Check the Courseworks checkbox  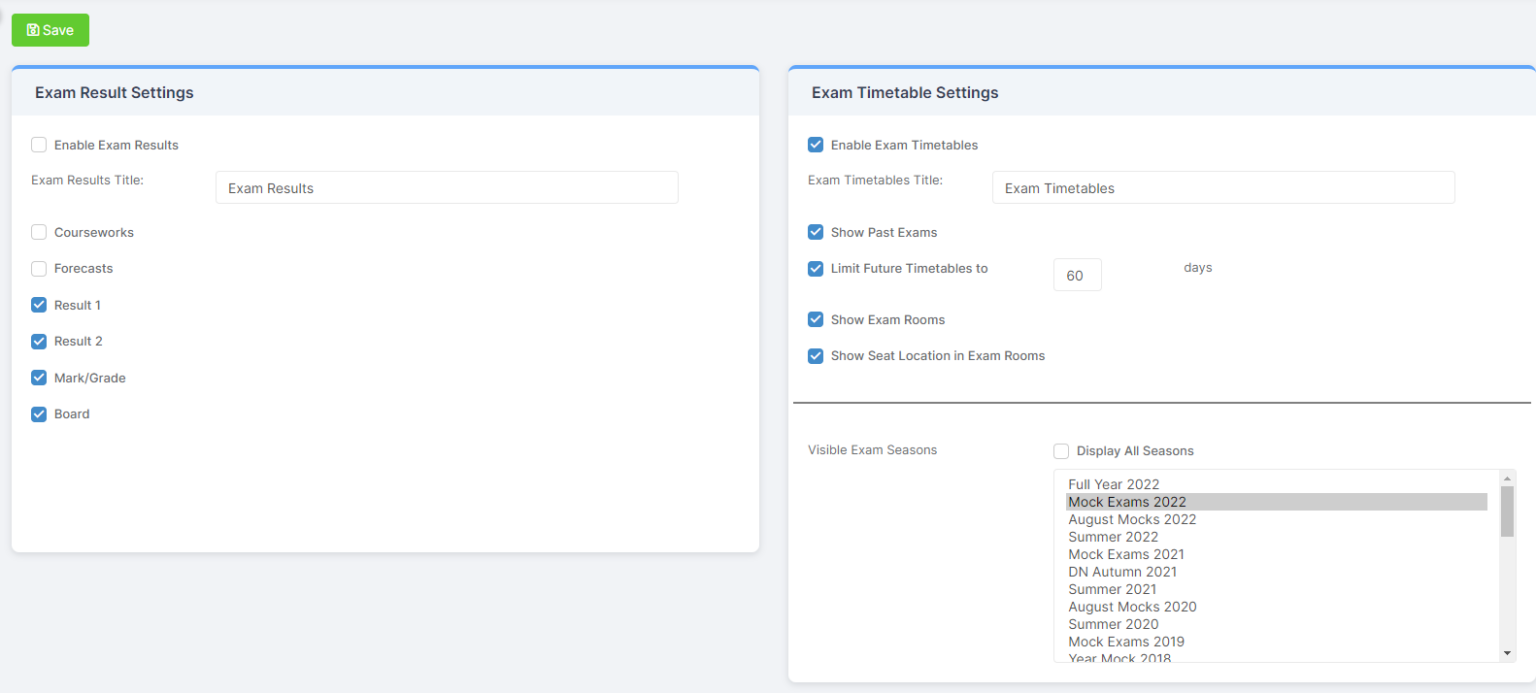click(38, 232)
